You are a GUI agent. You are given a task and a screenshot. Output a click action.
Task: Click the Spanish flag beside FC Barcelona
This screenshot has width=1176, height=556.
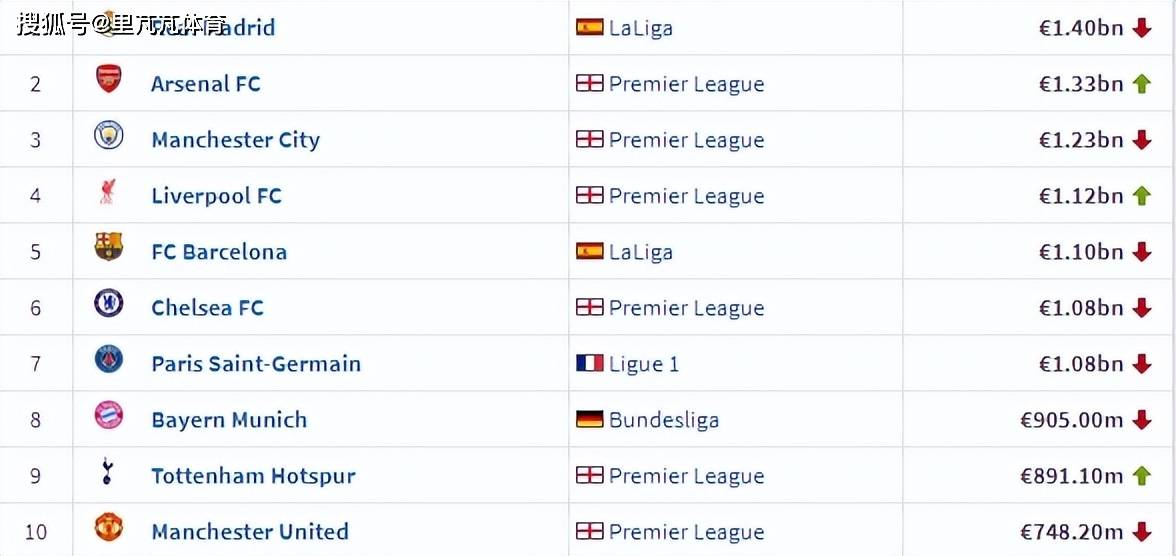click(590, 251)
